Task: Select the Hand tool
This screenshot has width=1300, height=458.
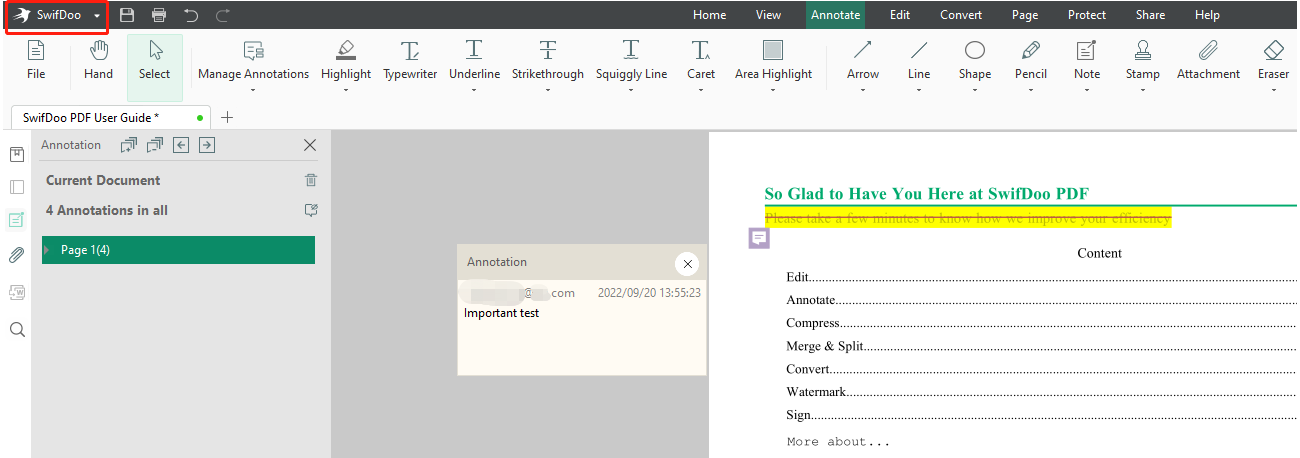Action: (x=98, y=61)
